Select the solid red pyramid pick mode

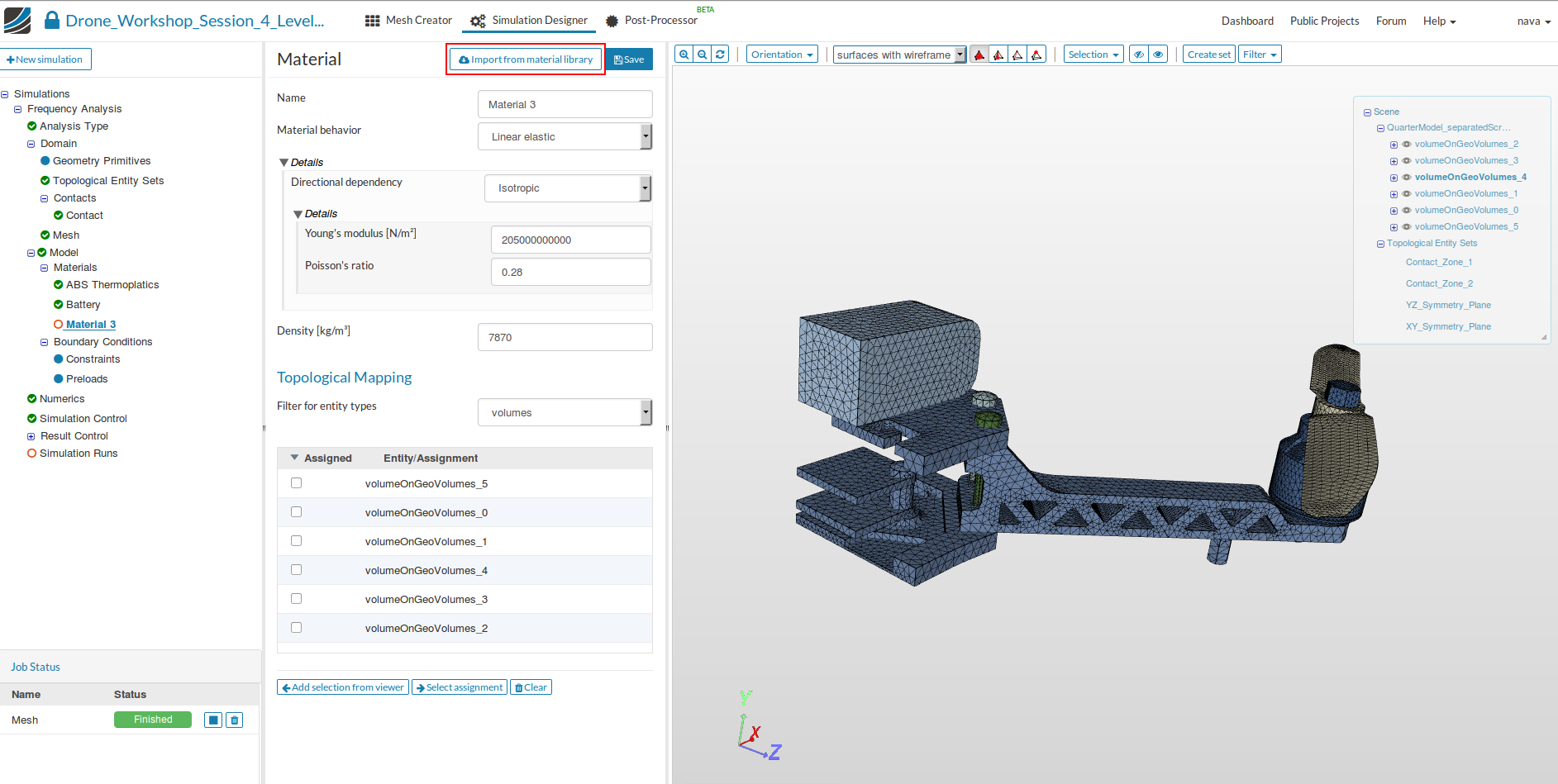coord(979,55)
